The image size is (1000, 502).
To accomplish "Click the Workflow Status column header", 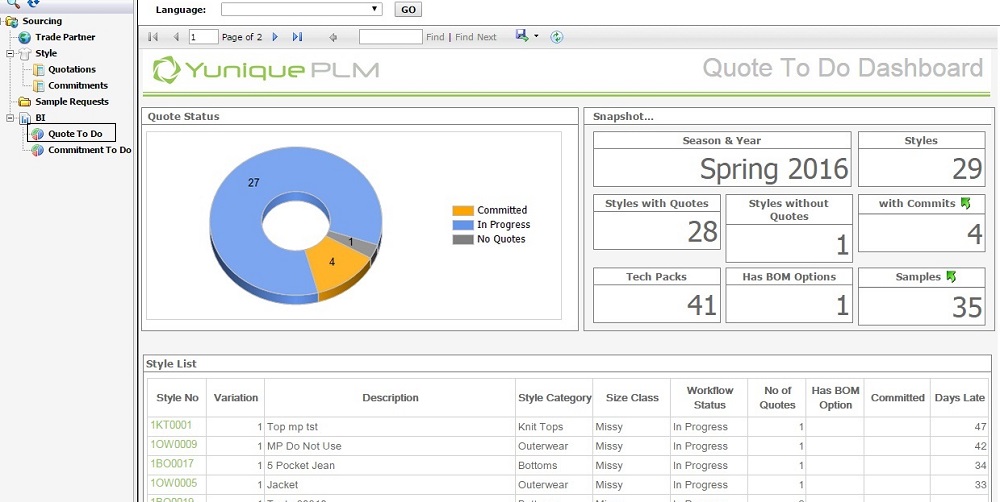I will click(709, 397).
